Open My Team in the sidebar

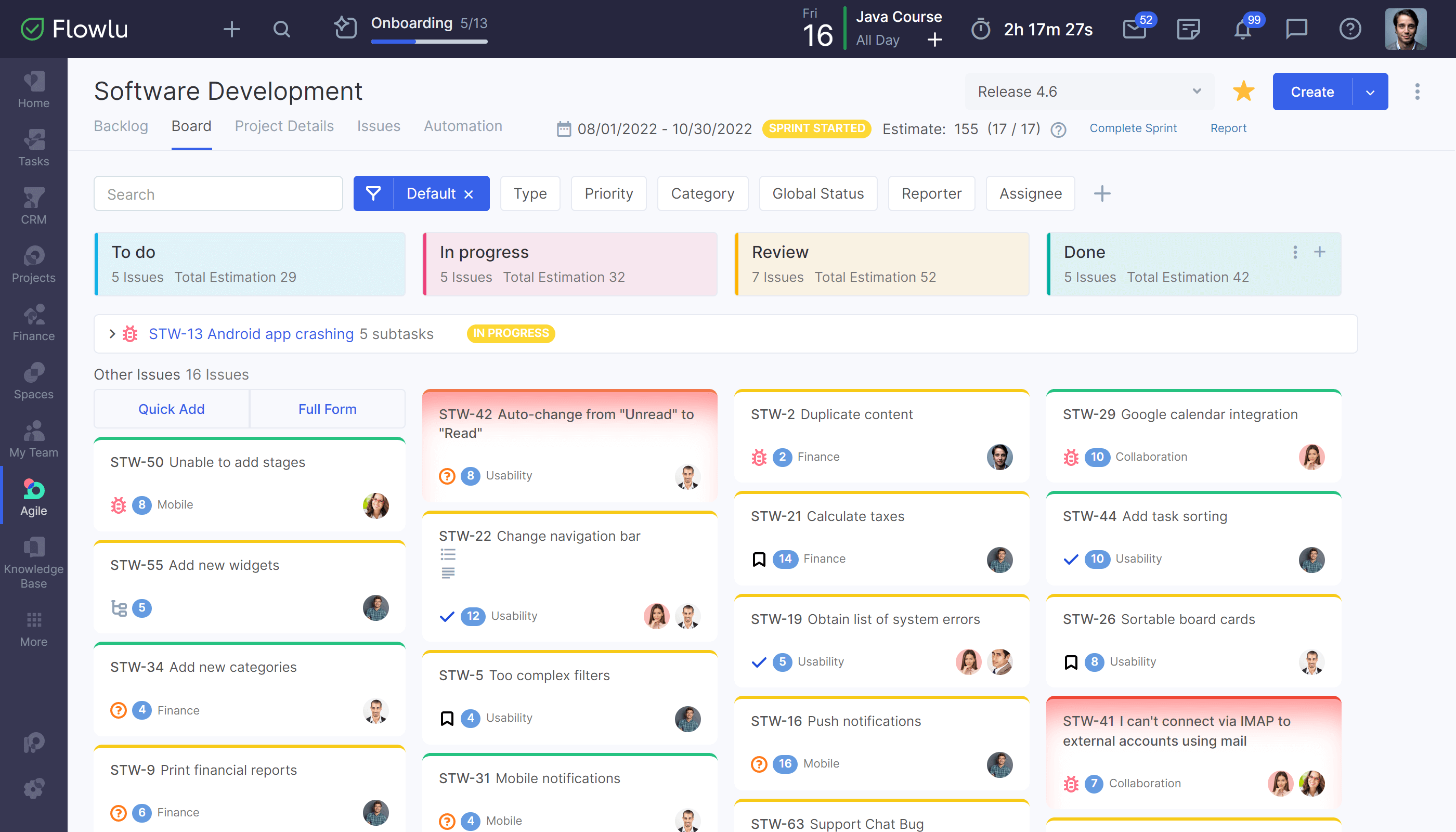[x=33, y=439]
